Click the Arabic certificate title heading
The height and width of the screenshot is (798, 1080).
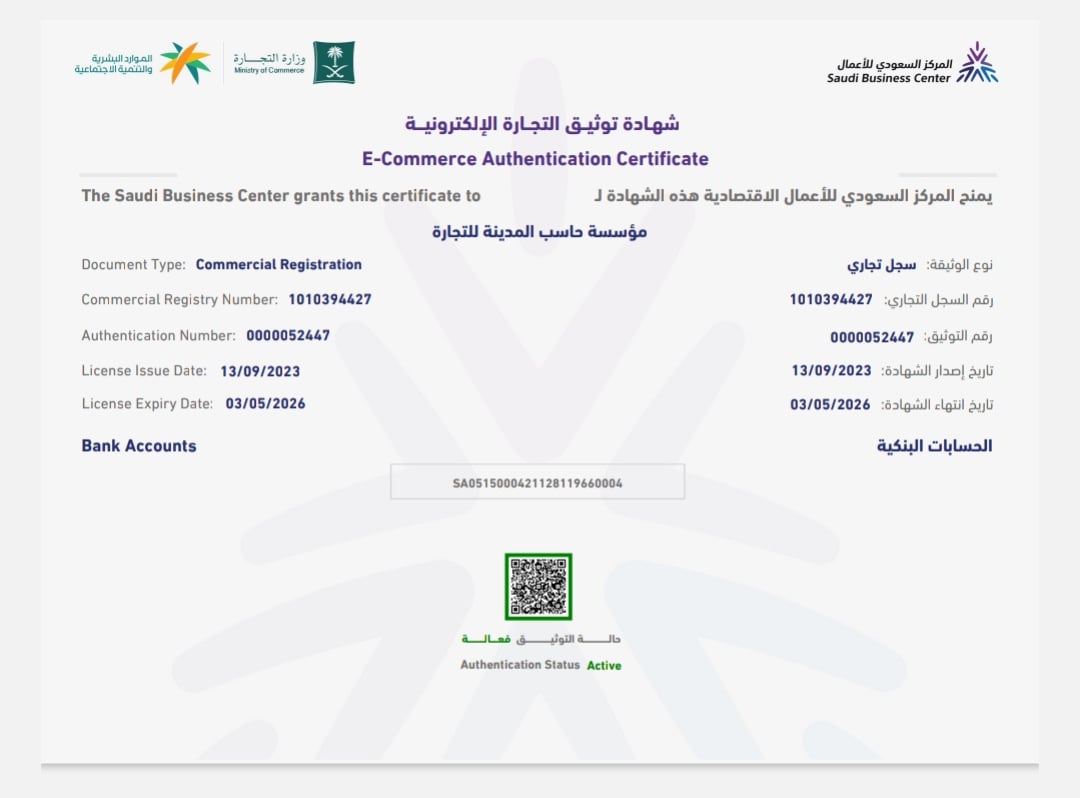542,124
